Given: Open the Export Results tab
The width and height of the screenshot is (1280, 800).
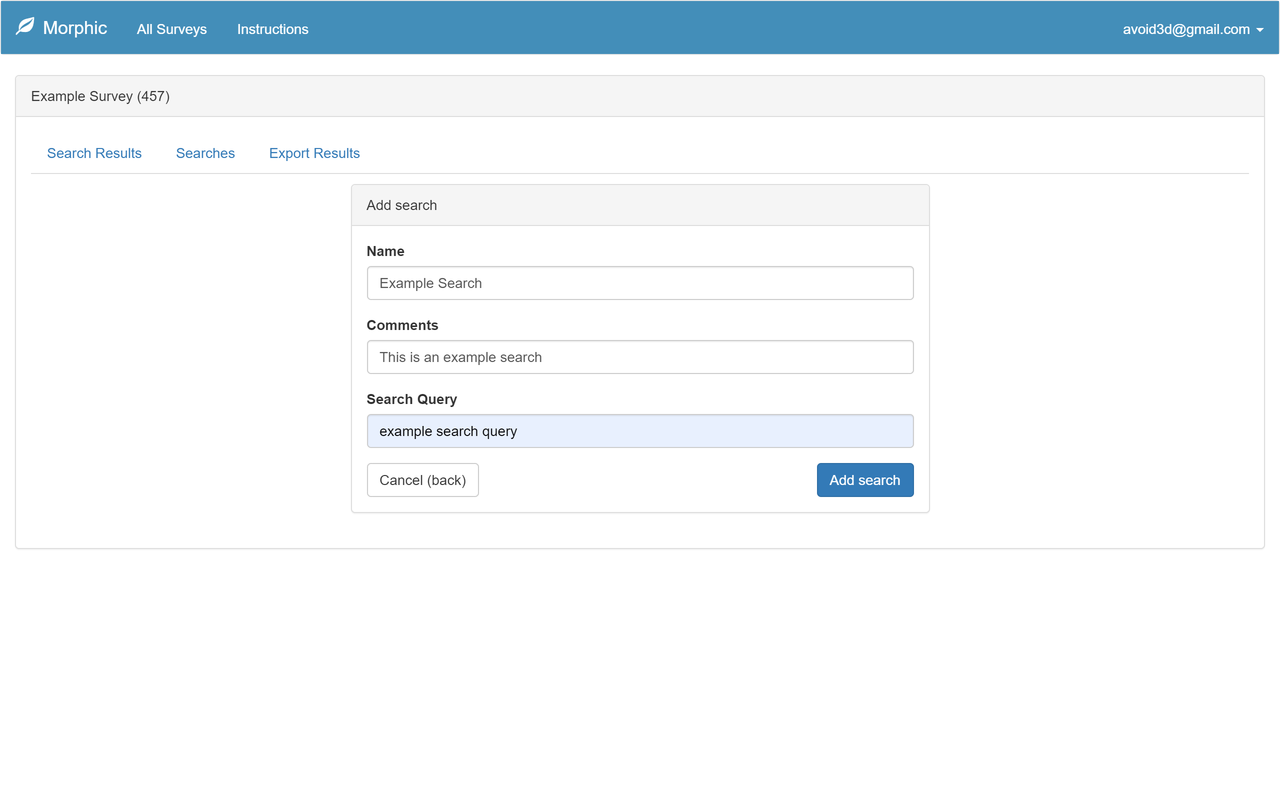Looking at the screenshot, I should [x=314, y=153].
